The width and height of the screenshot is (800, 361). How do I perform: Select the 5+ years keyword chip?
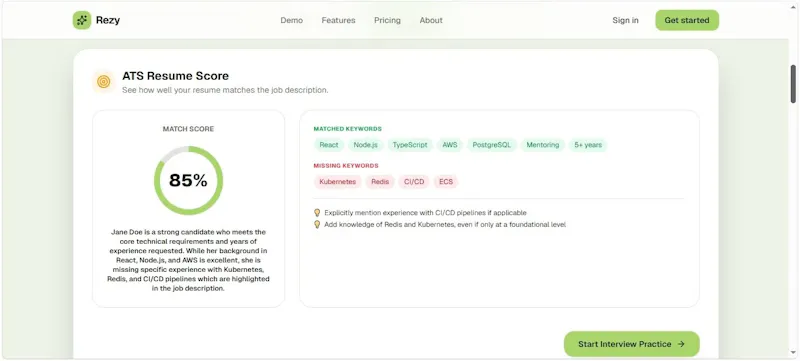588,145
